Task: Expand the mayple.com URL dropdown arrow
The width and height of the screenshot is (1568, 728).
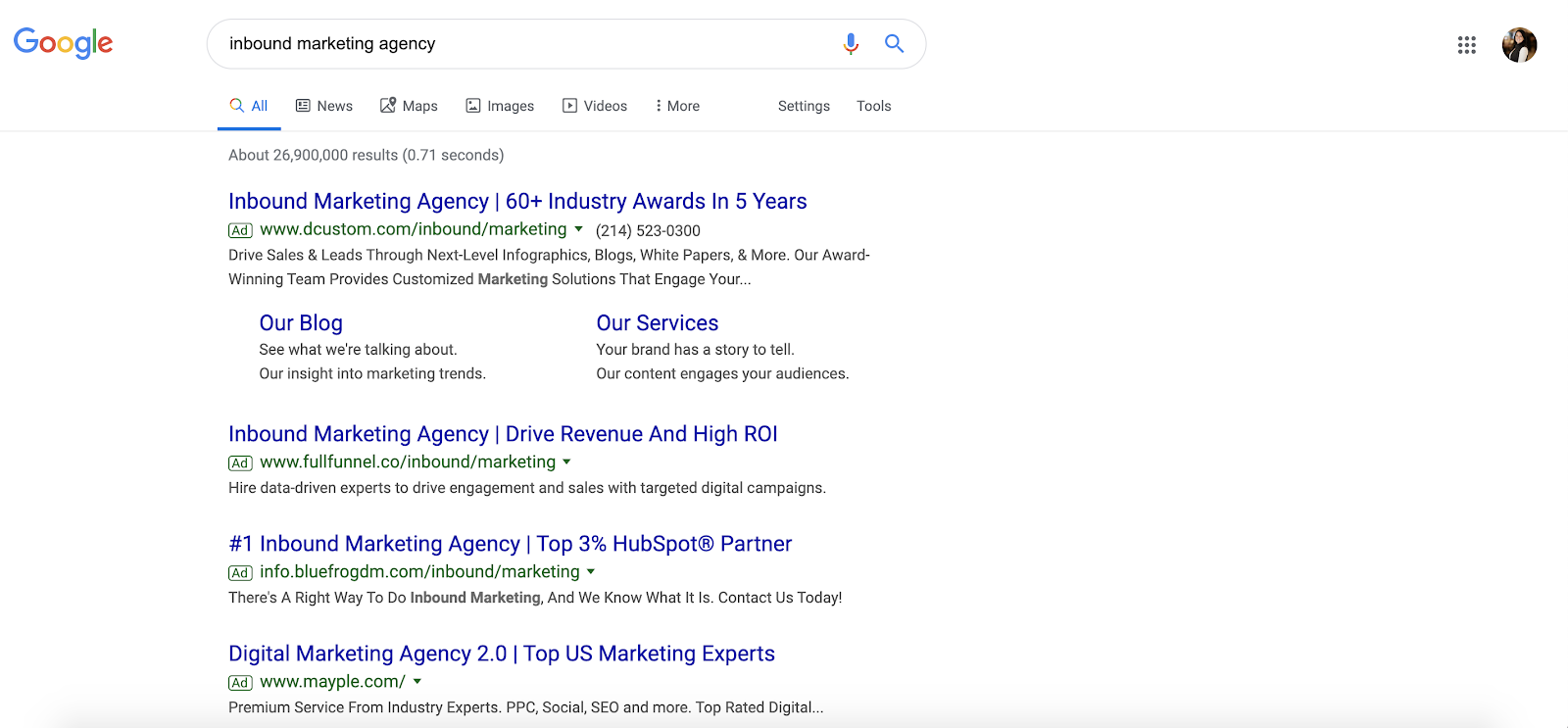Action: click(417, 681)
